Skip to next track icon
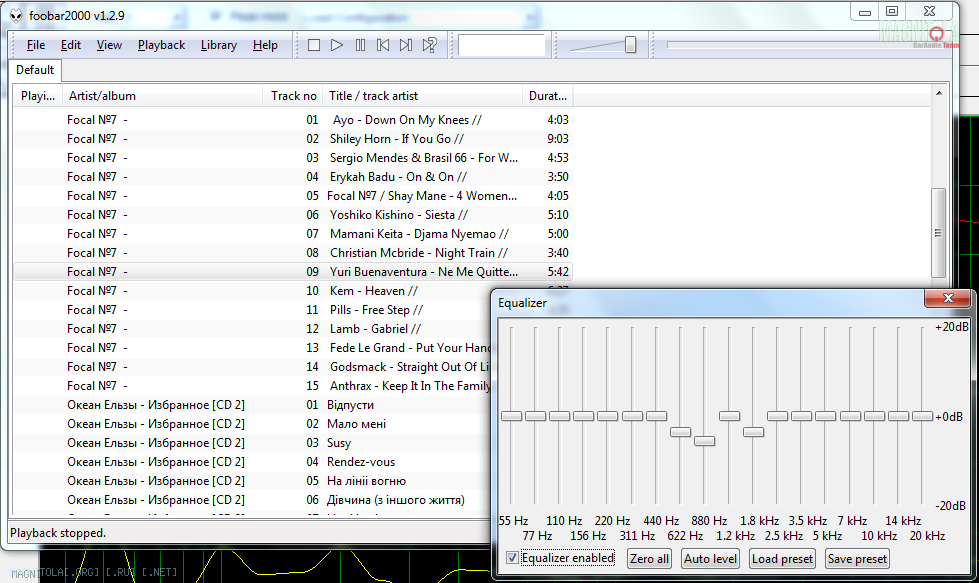The image size is (979, 583). point(406,45)
